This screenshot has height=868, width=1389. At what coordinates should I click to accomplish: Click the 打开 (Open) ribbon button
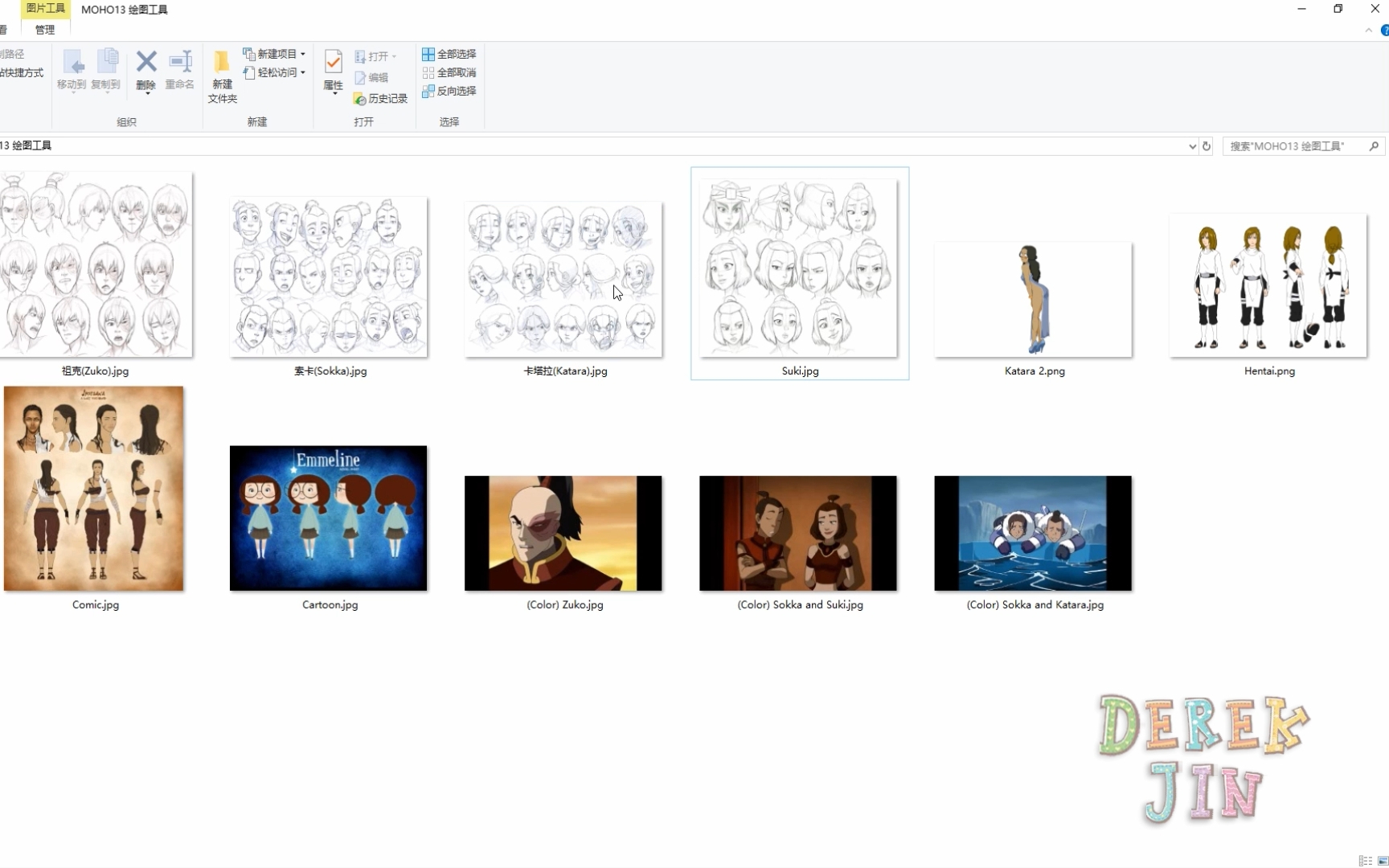pyautogui.click(x=375, y=56)
